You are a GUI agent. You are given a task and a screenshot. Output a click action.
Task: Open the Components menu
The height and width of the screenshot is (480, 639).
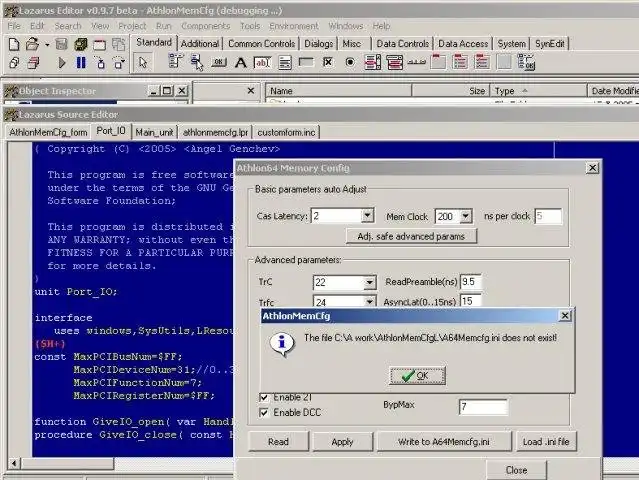[x=205, y=26]
